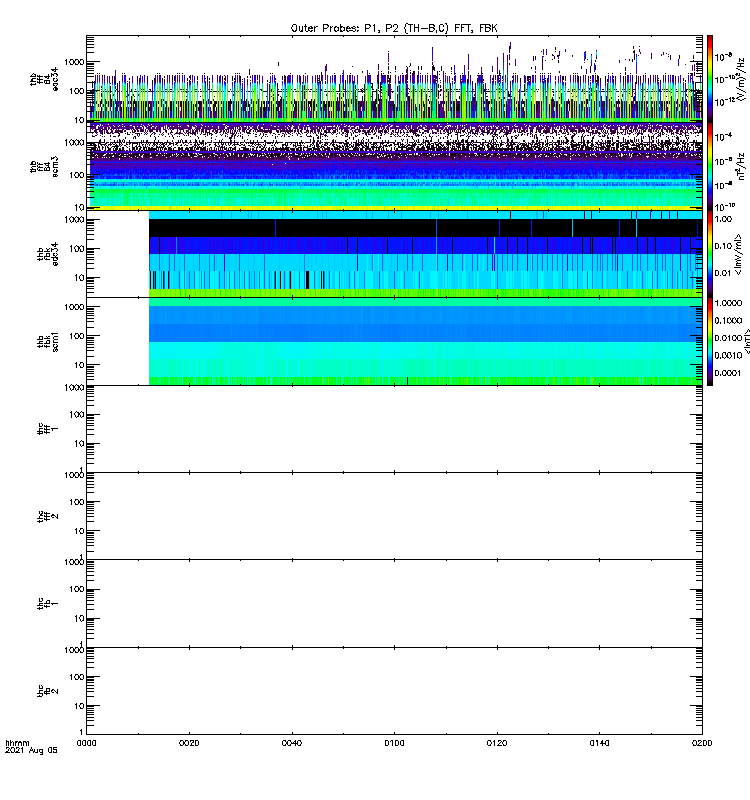Click the "0200" time axis label

[x=702, y=743]
